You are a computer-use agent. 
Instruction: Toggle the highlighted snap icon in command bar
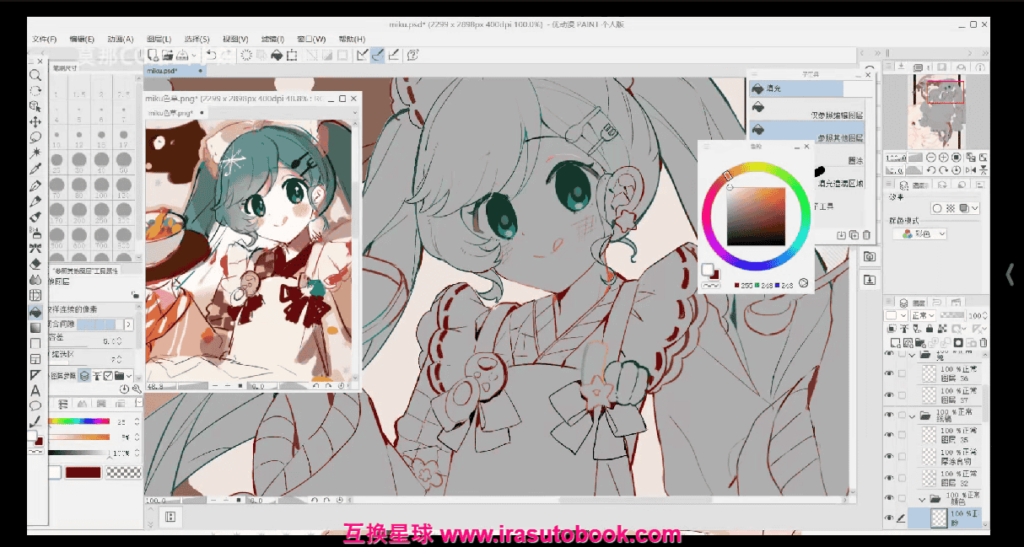pyautogui.click(x=377, y=55)
